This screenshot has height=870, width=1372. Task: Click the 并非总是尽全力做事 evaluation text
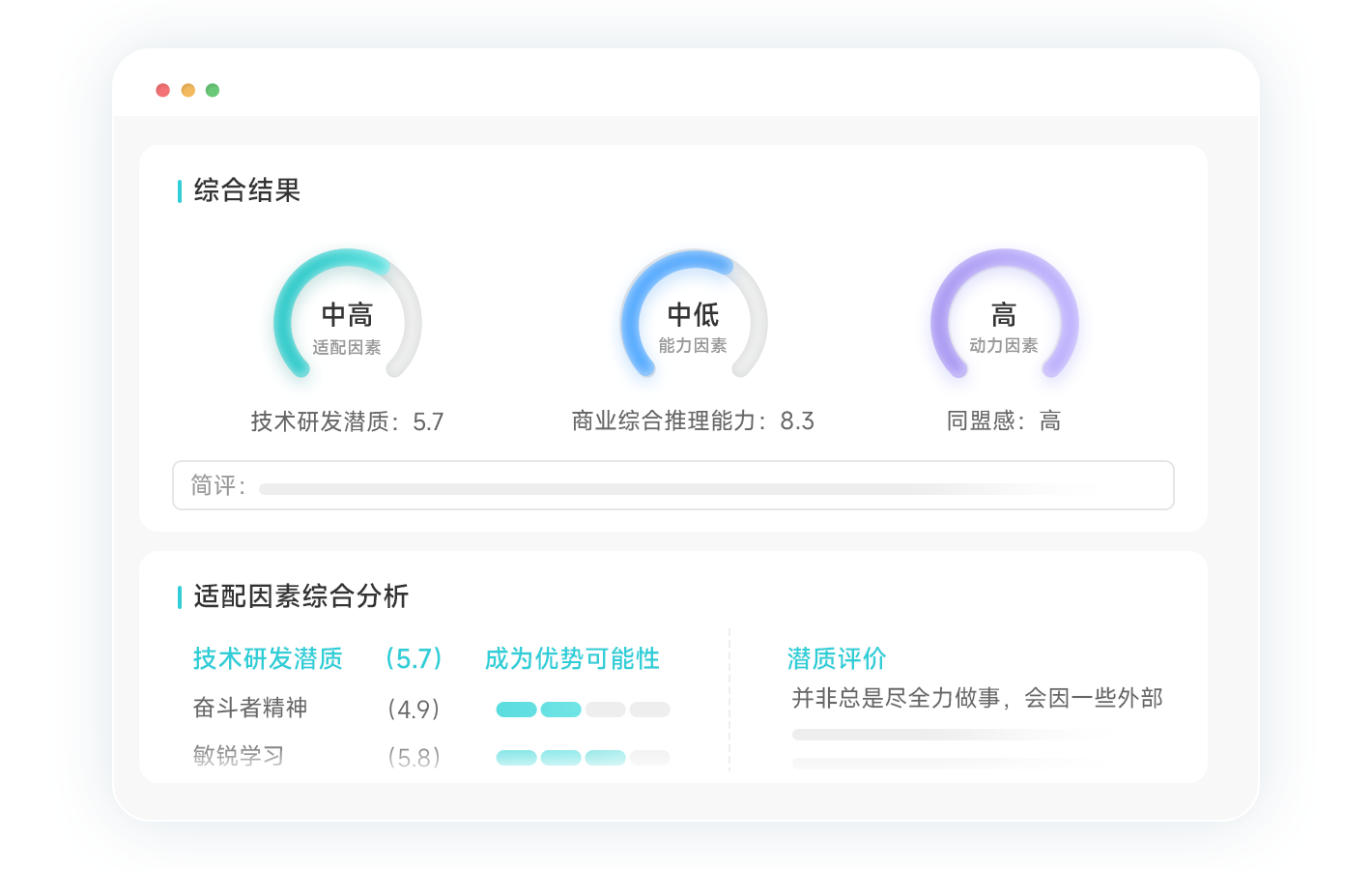coord(977,698)
